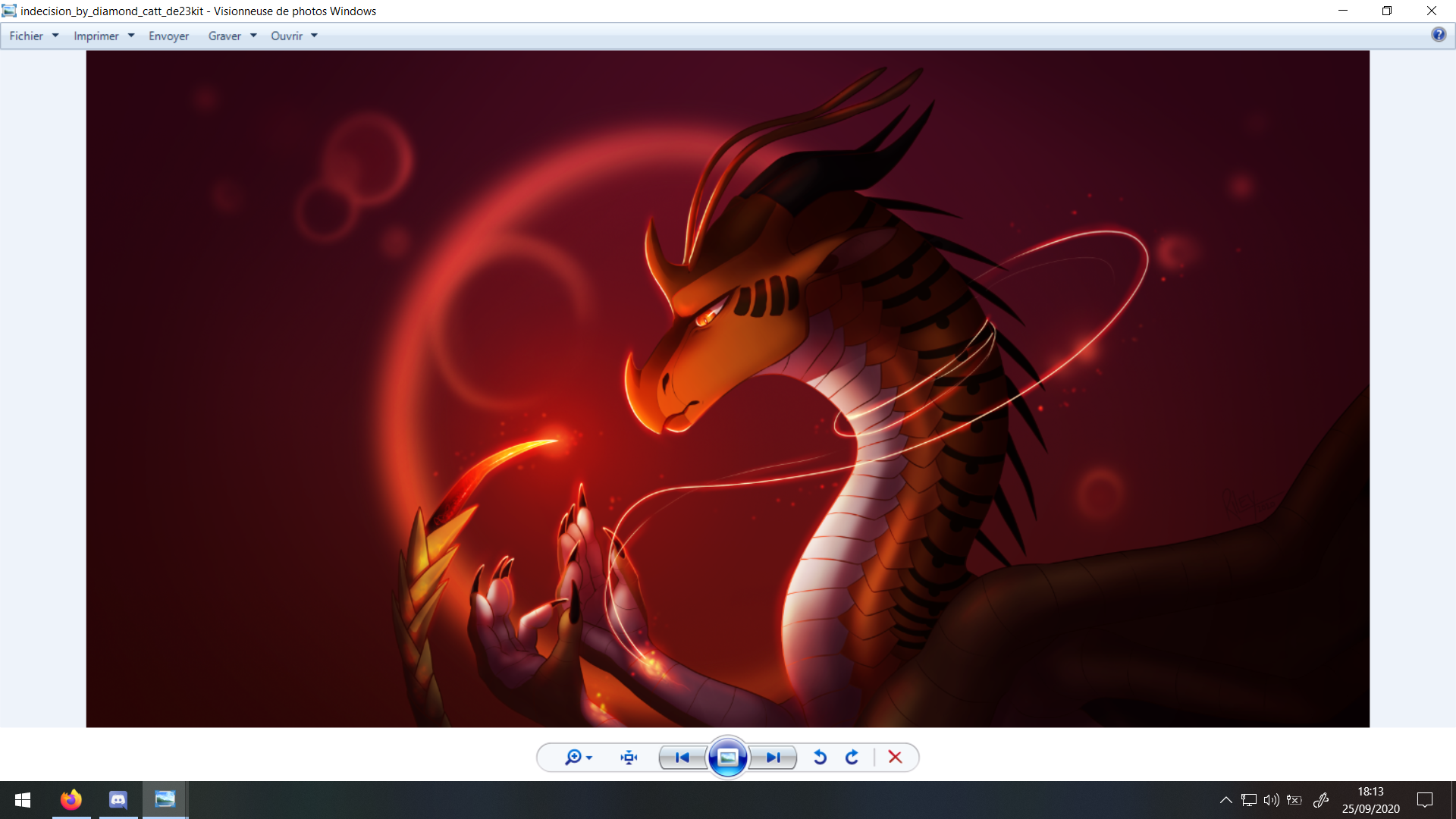Rotate the image clockwise

point(852,757)
